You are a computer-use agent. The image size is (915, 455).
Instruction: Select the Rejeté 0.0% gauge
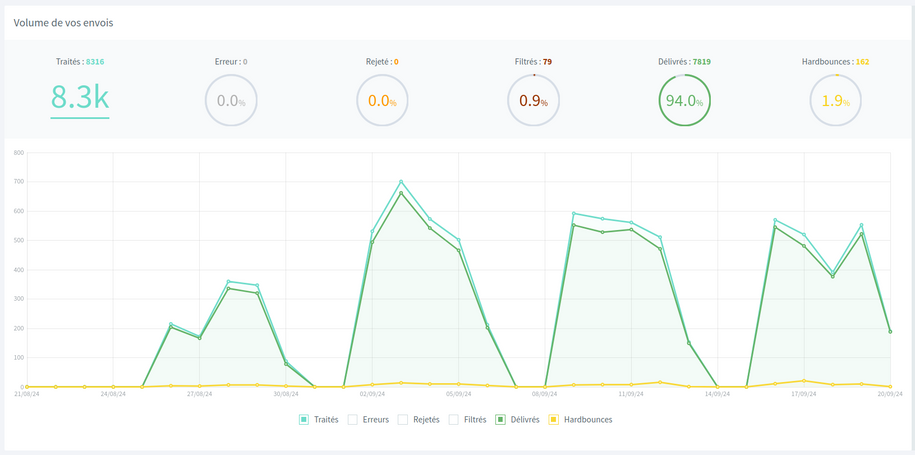[x=382, y=100]
